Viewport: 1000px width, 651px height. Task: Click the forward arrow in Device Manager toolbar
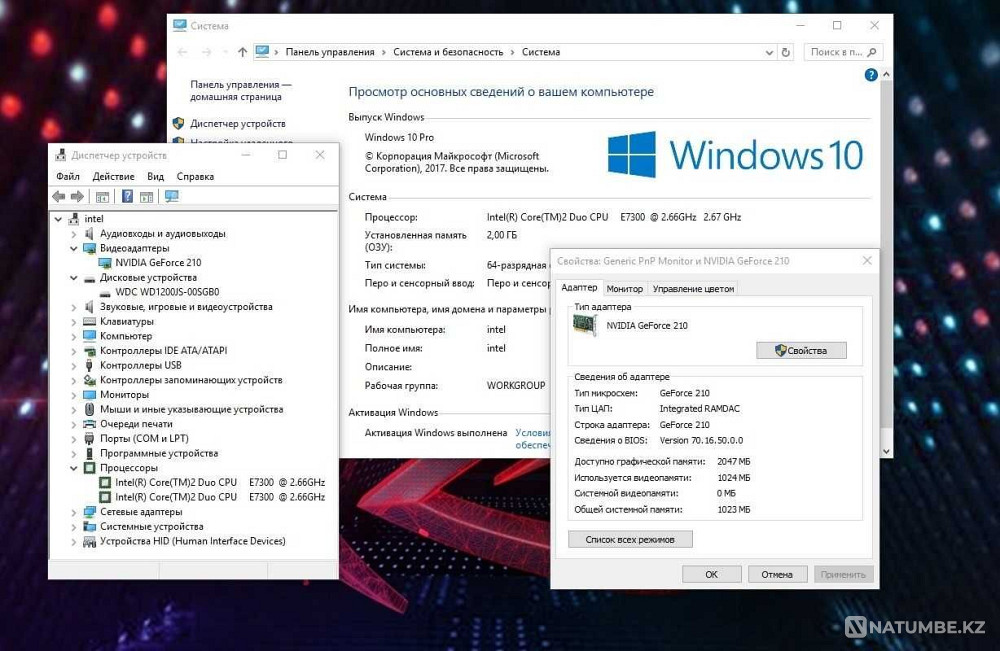(x=76, y=196)
